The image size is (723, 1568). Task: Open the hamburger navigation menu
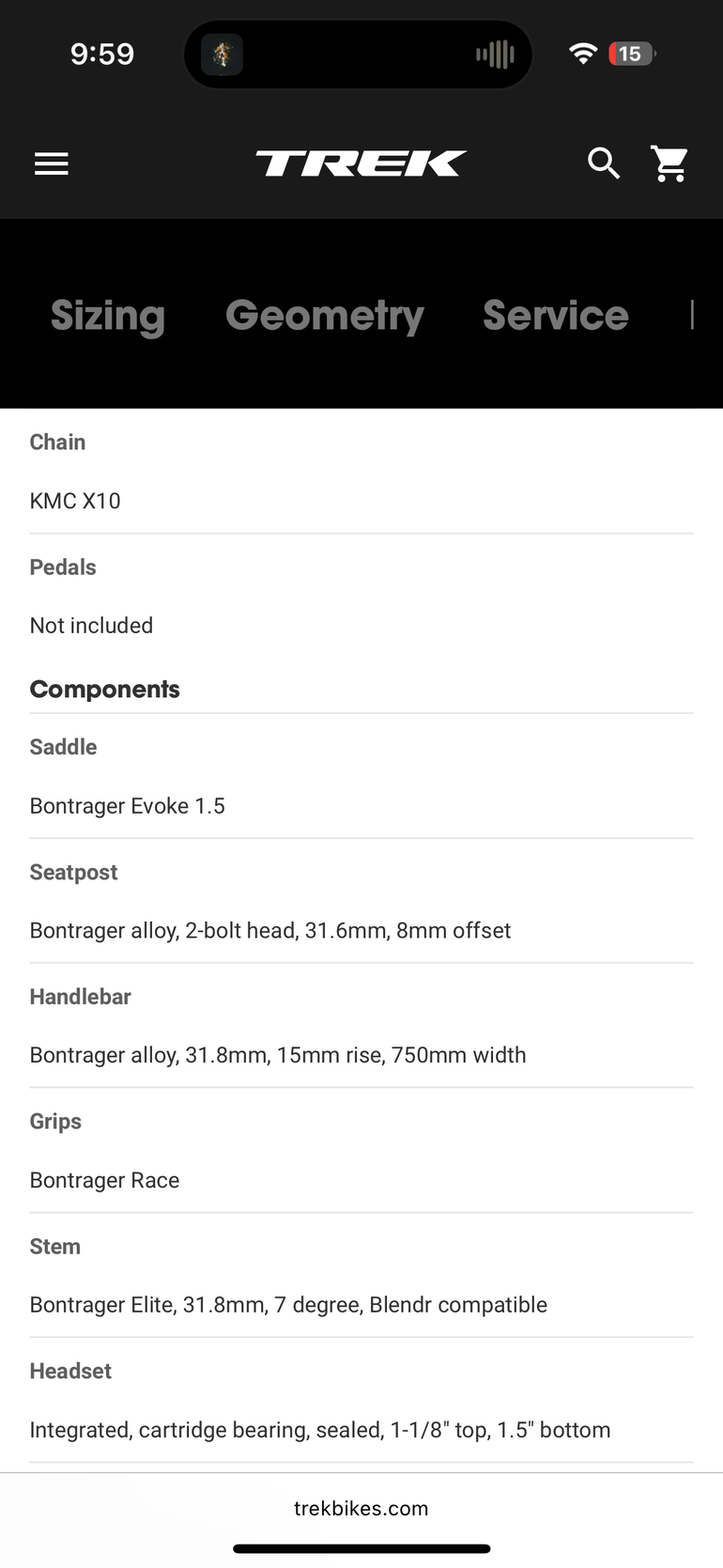[52, 164]
